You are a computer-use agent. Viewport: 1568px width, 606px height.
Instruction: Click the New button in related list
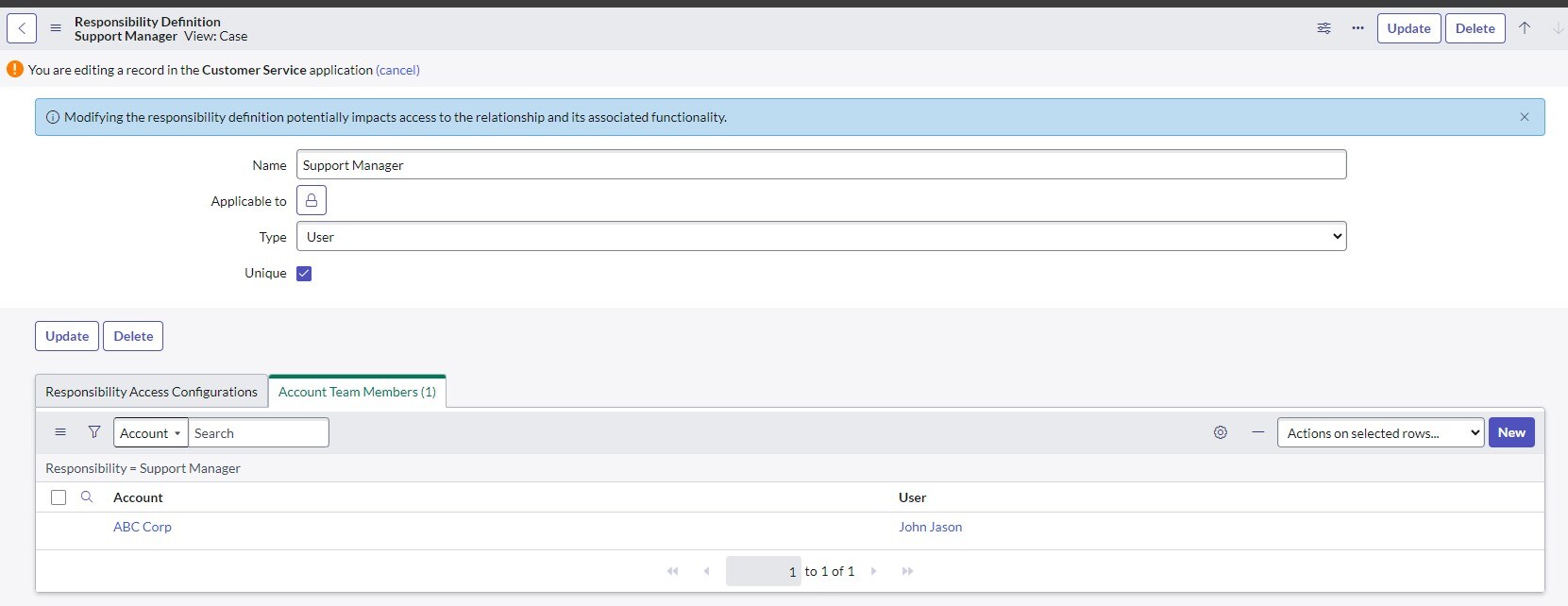click(x=1510, y=432)
